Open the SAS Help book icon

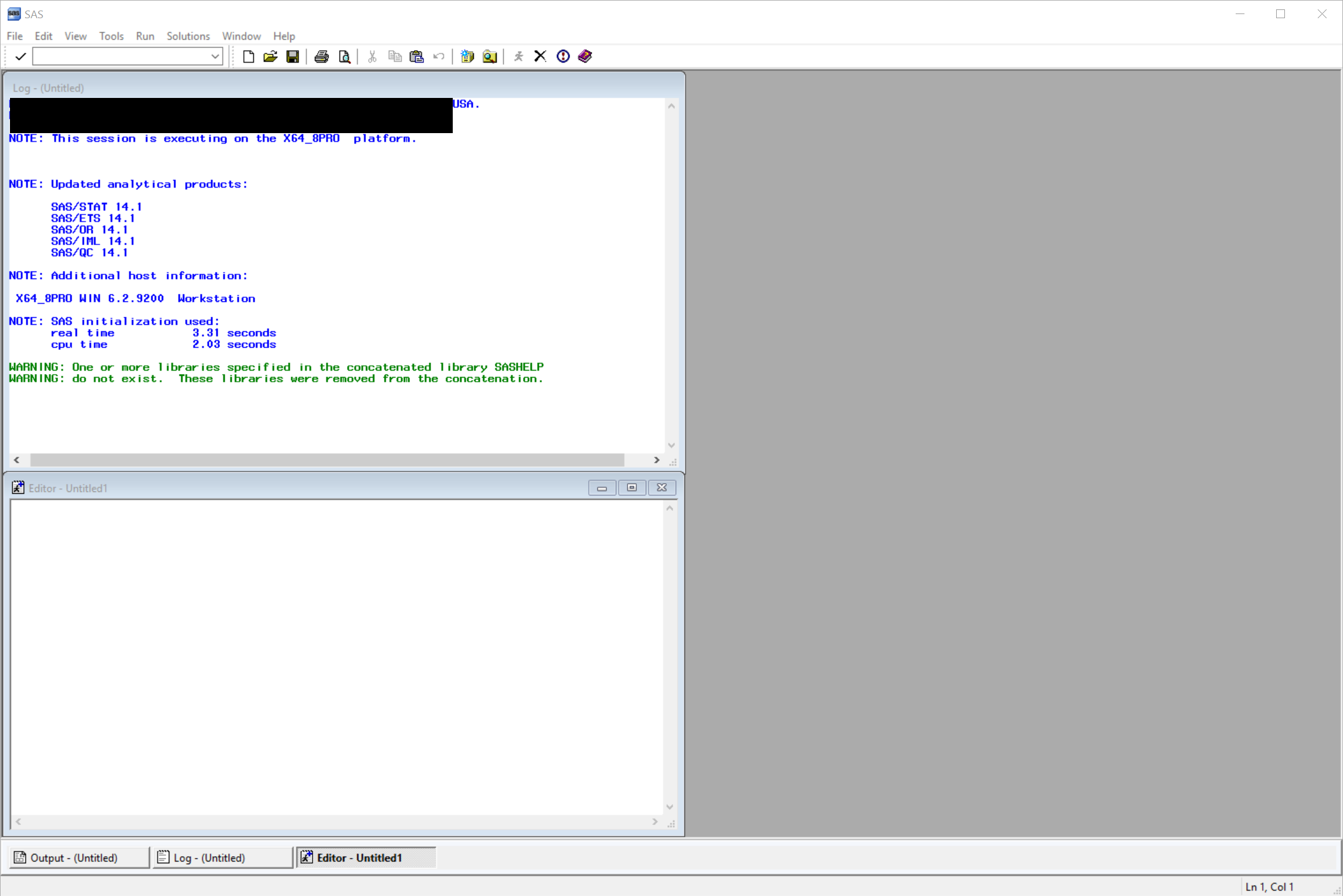pyautogui.click(x=585, y=56)
